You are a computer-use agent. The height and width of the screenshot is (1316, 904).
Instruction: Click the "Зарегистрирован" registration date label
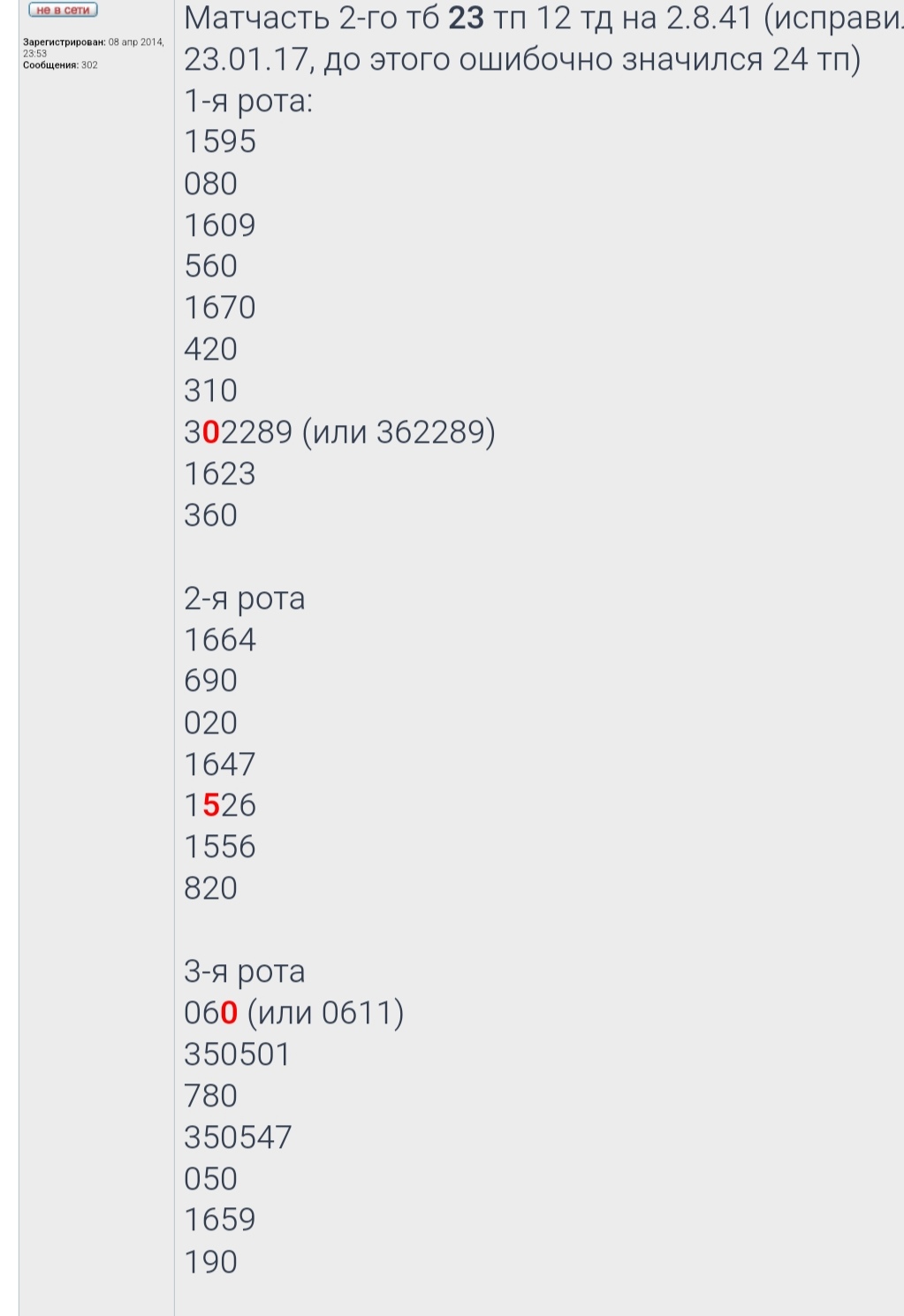64,42
